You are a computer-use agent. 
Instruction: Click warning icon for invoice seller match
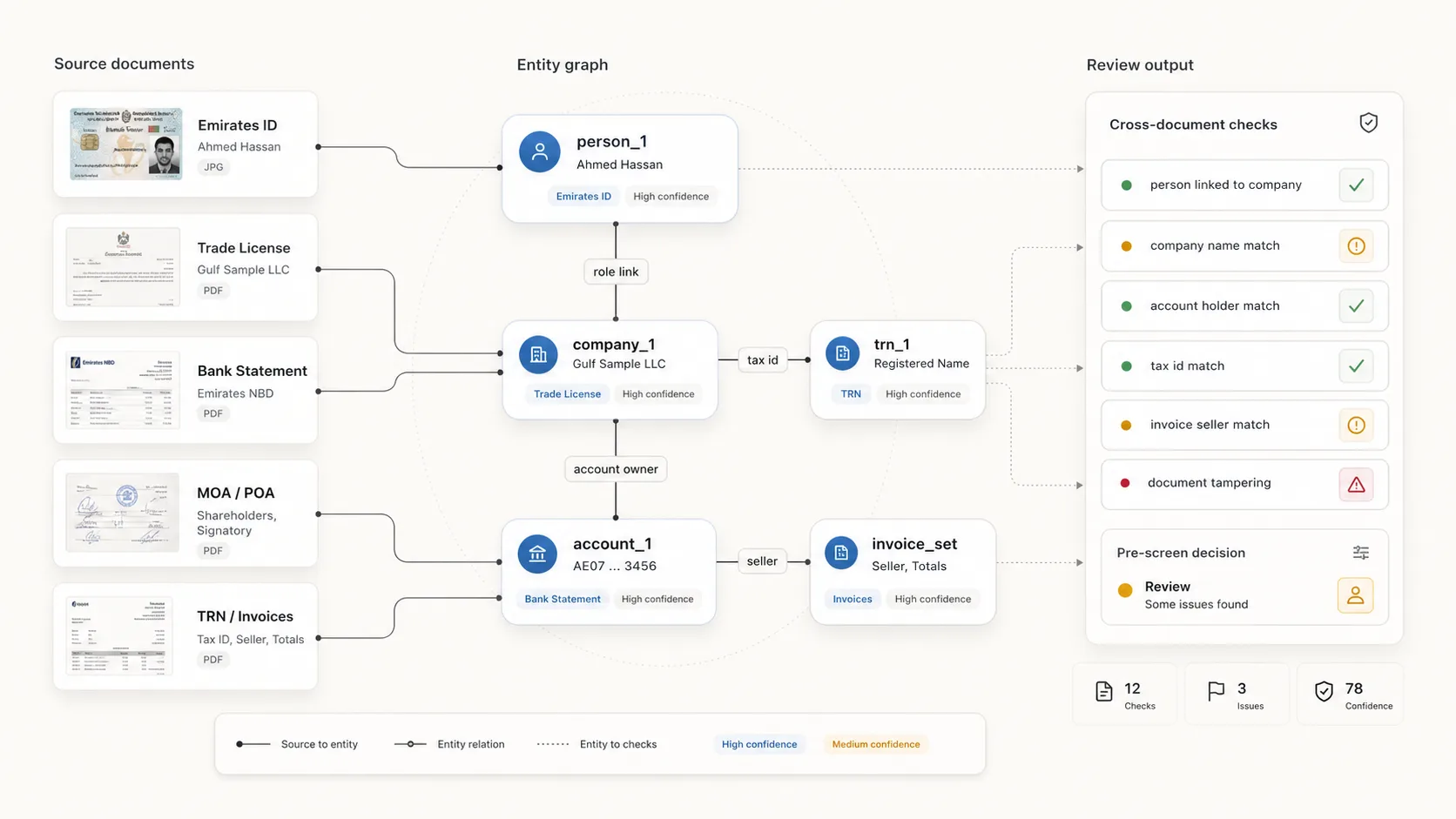click(1356, 425)
